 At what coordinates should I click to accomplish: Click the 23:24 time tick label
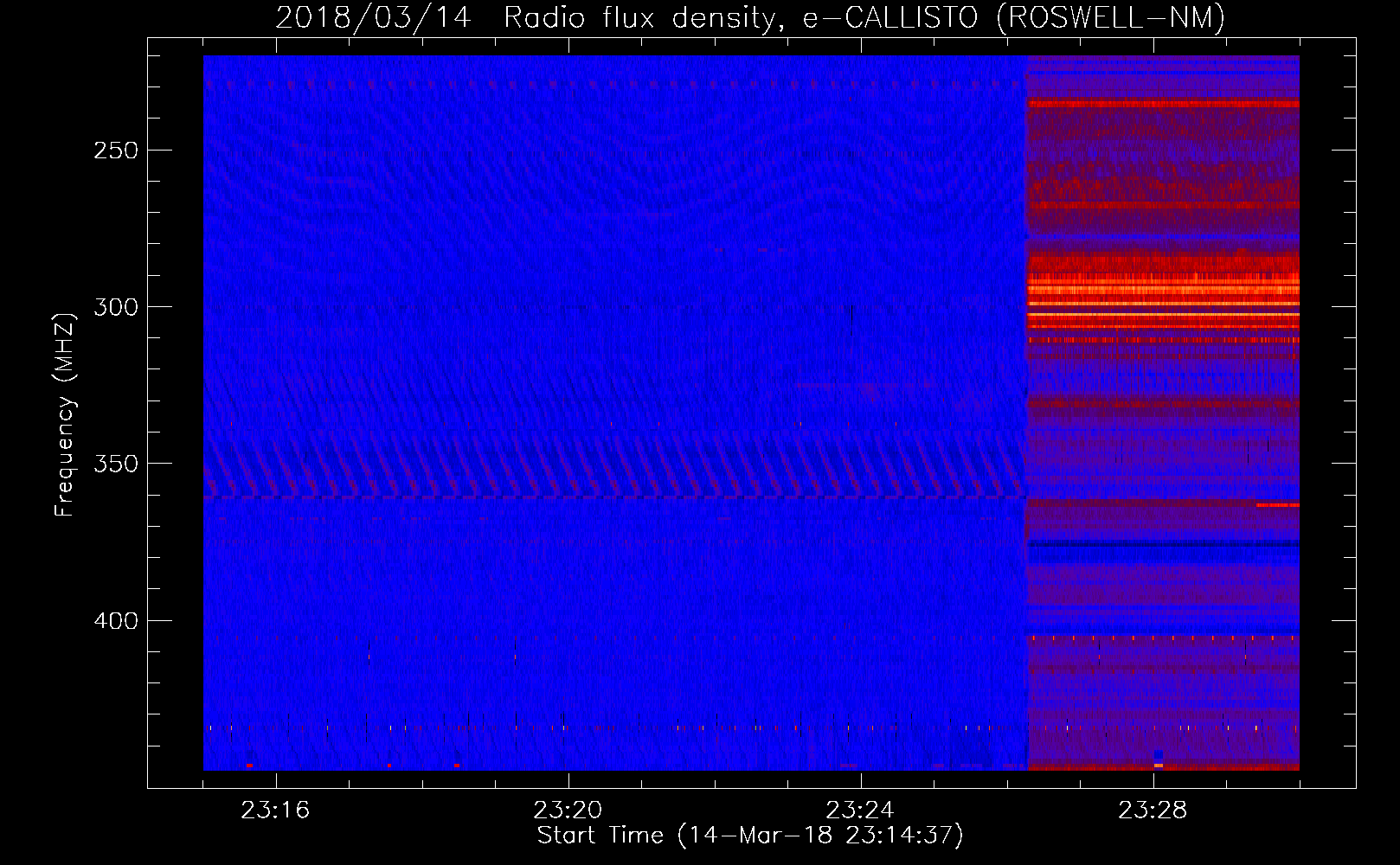tap(860, 811)
